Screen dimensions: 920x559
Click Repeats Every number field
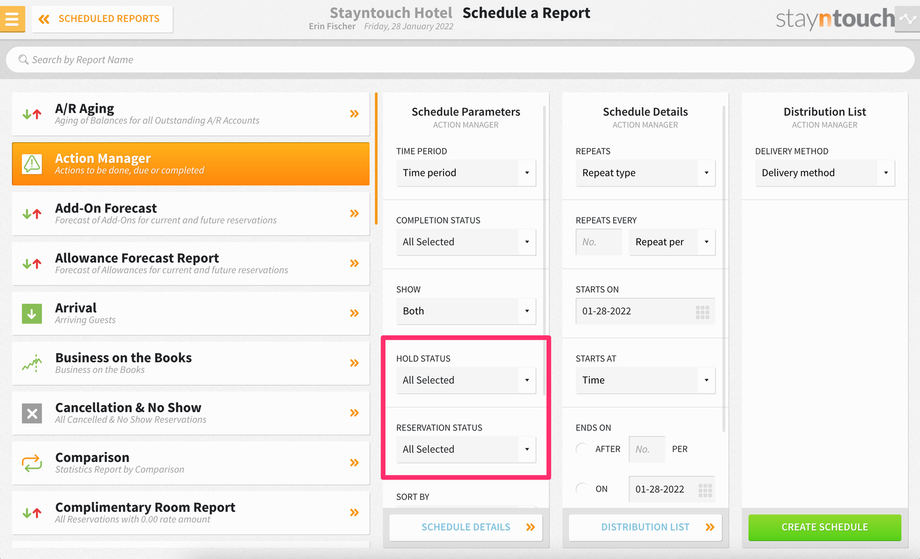click(x=598, y=242)
